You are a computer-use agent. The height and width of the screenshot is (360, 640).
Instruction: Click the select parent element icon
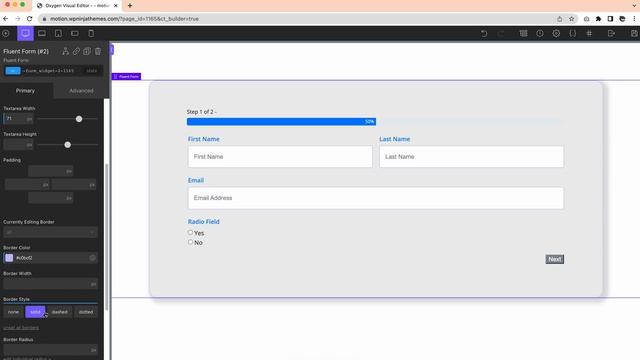[x=65, y=51]
